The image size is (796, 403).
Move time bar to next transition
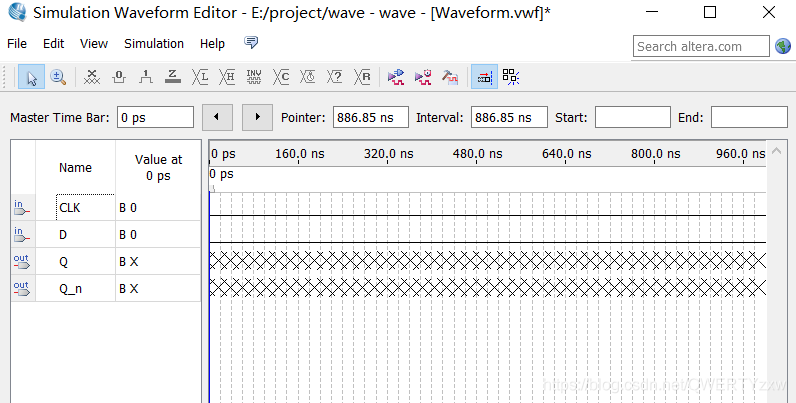tap(257, 117)
